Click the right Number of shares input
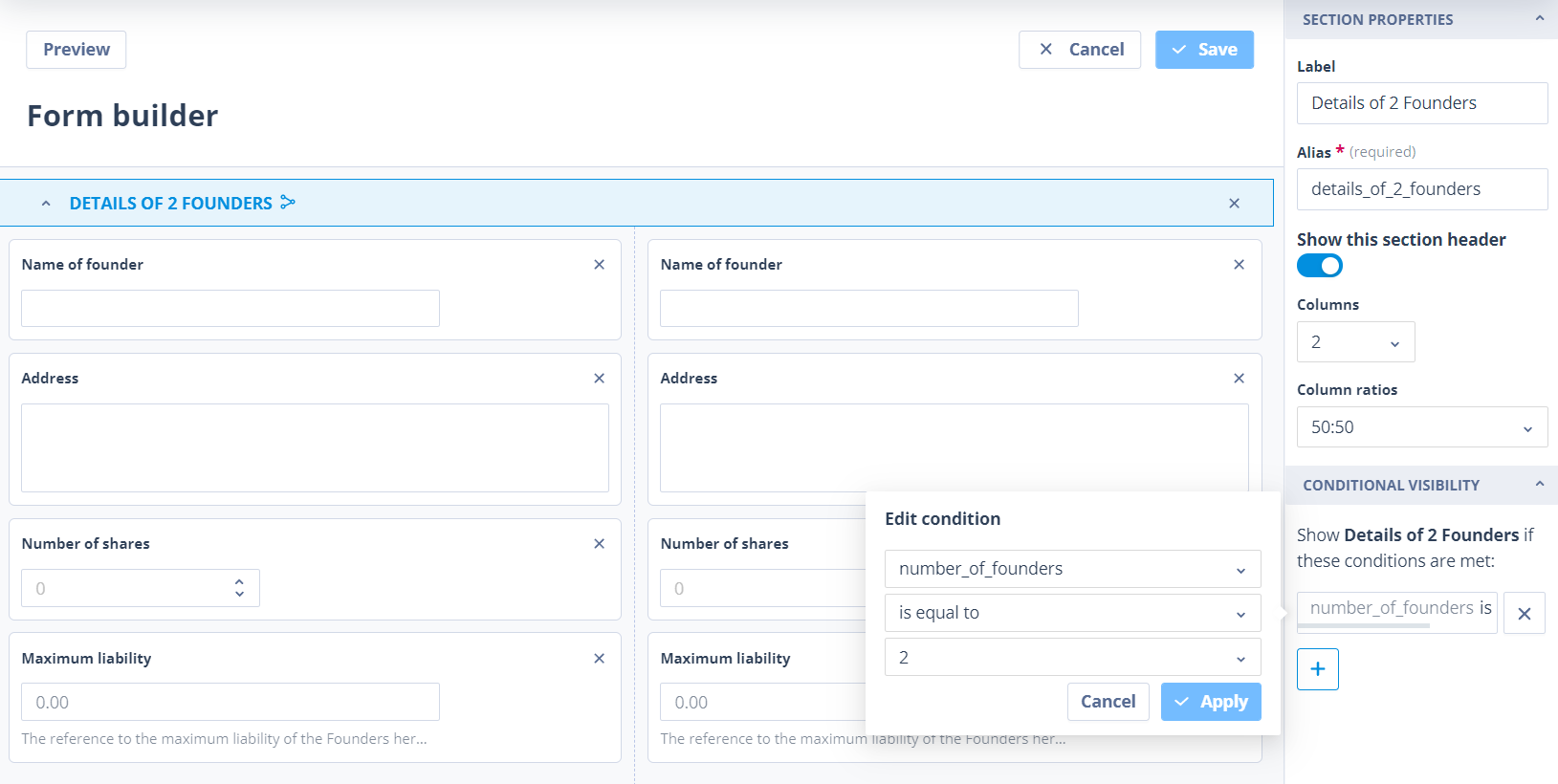The height and width of the screenshot is (784, 1558). 762,589
